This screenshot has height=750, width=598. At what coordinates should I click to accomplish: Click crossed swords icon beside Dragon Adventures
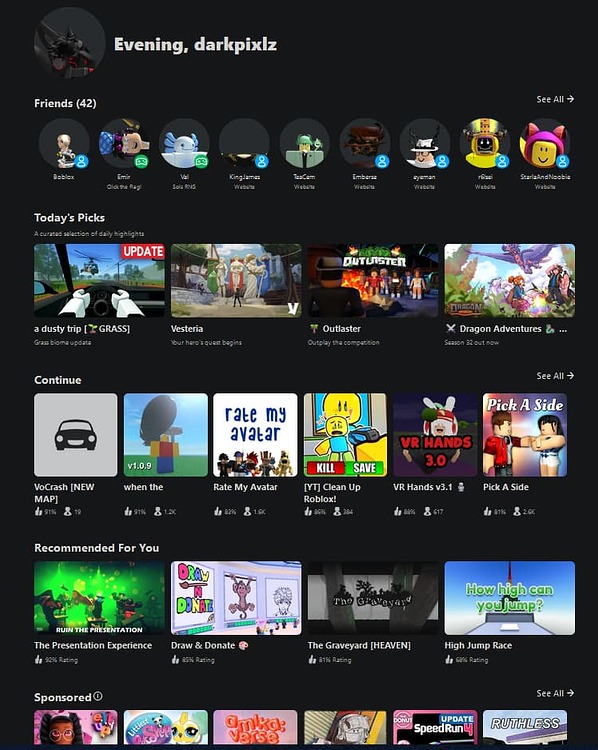[451, 329]
